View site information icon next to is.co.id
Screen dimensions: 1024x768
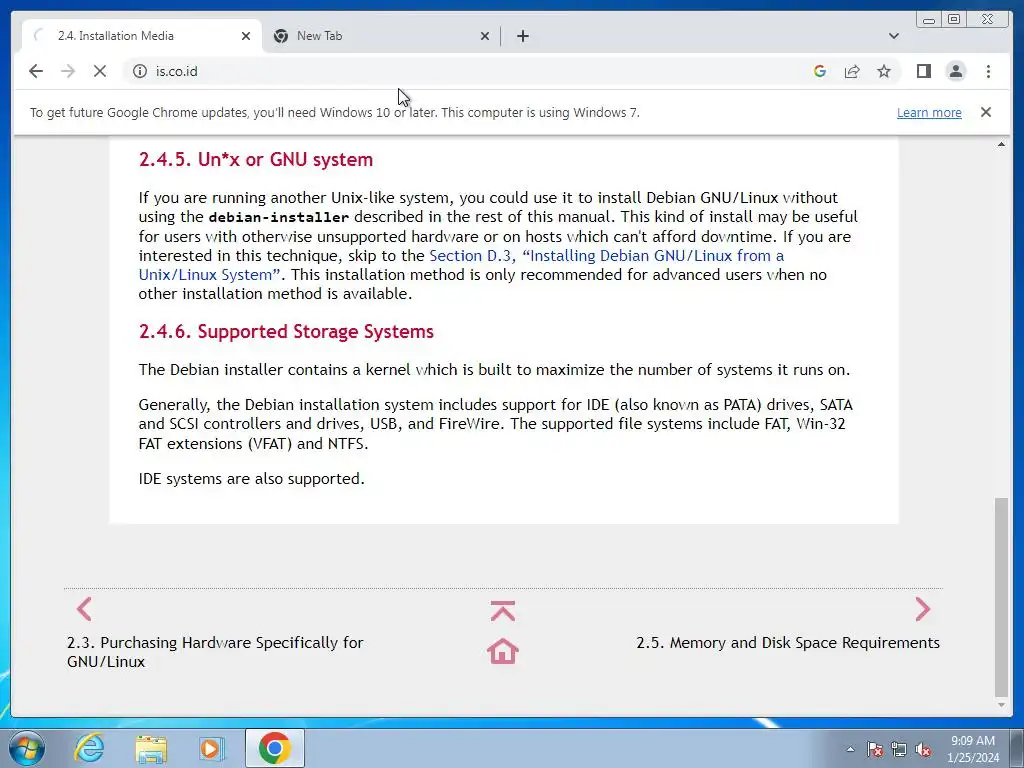140,71
